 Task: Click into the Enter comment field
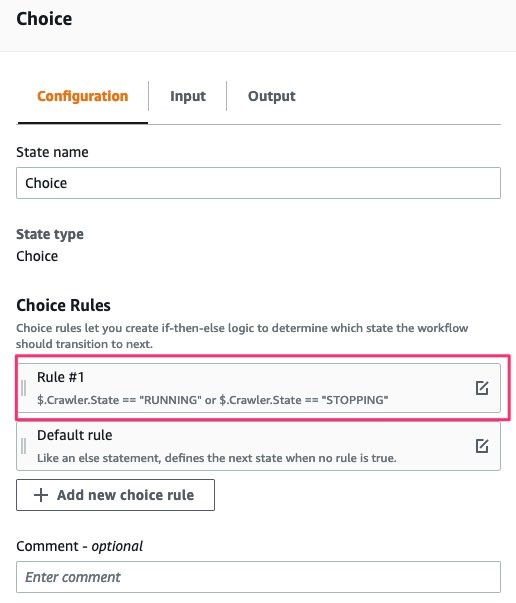258,577
